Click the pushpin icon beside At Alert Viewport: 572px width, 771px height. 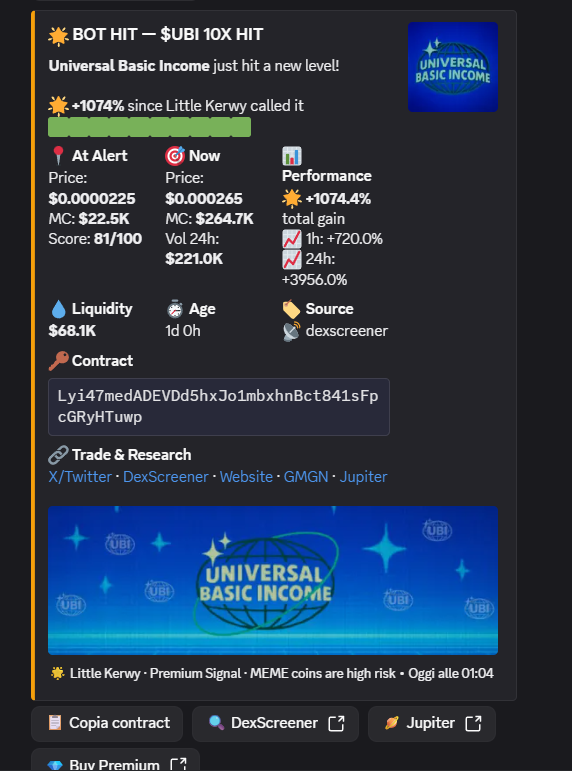point(58,156)
